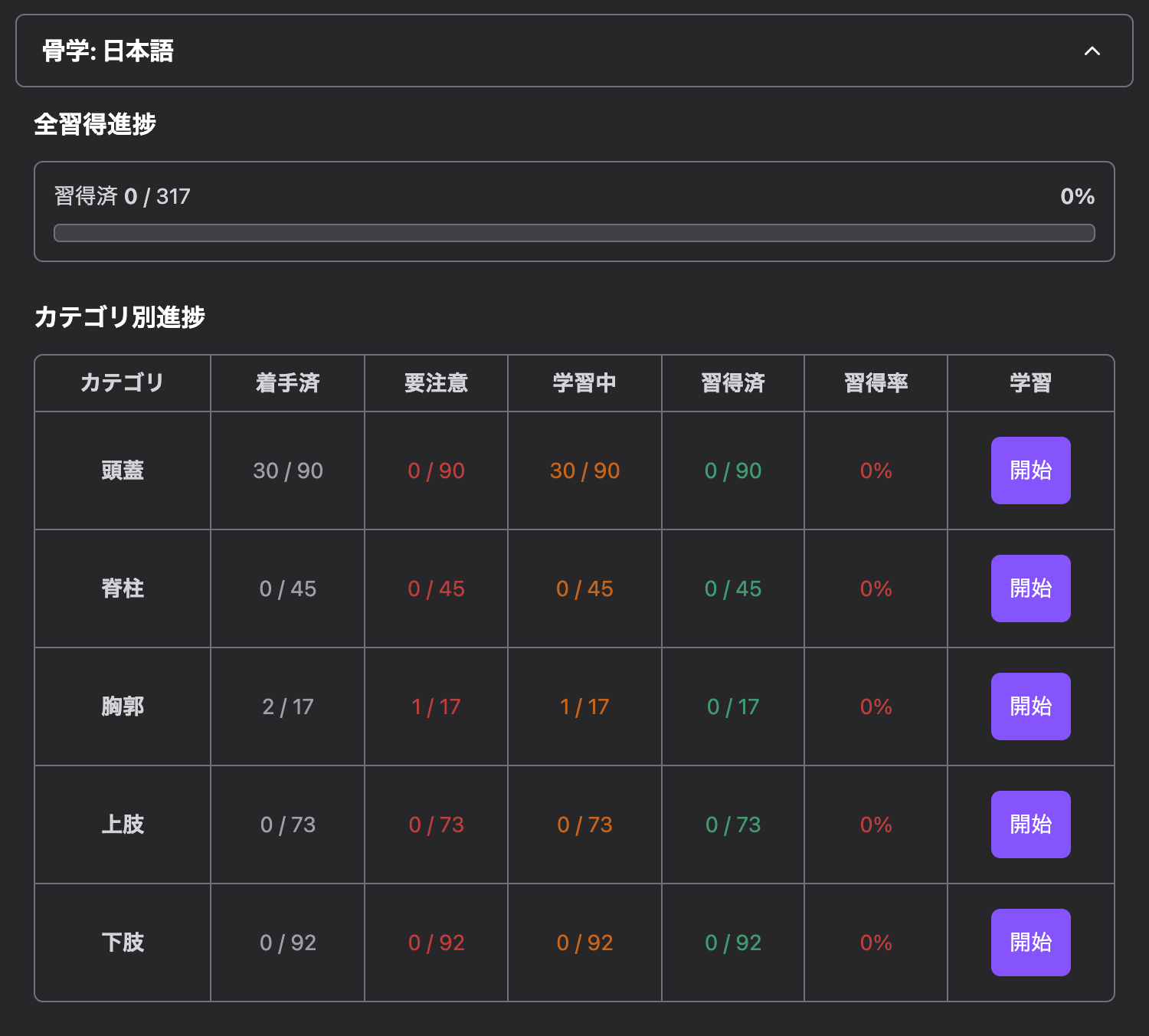Viewport: 1149px width, 1036px height.
Task: Click 習得済 0 / 317 summary text
Action: (x=122, y=197)
